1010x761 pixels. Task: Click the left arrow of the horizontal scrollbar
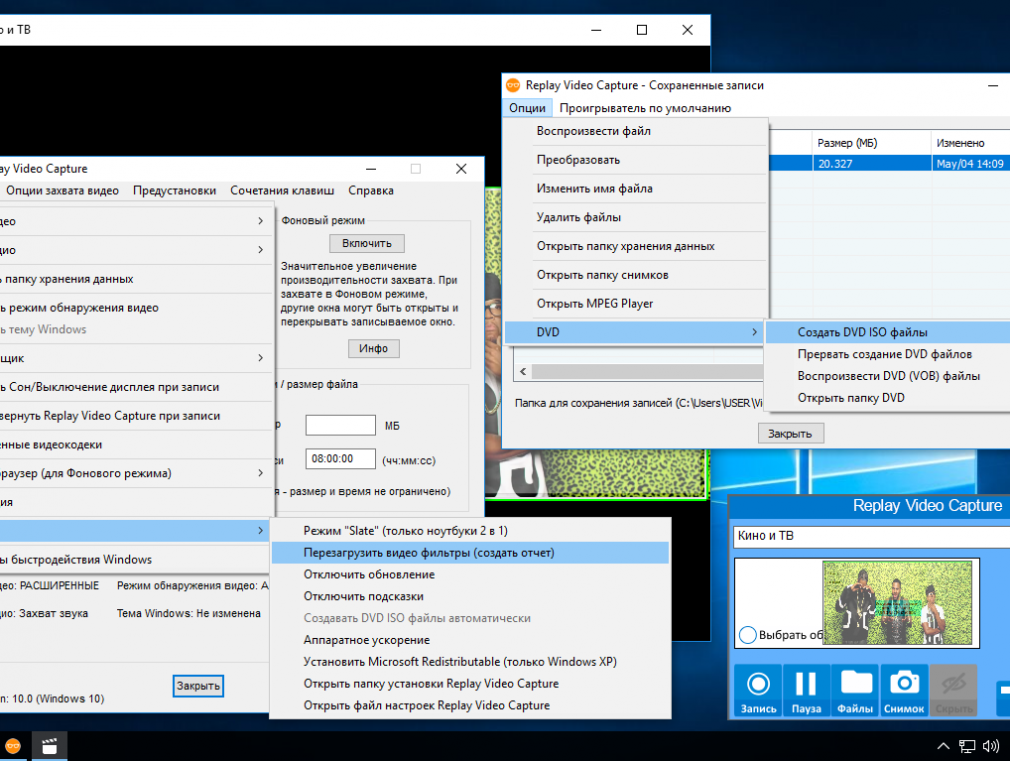523,371
